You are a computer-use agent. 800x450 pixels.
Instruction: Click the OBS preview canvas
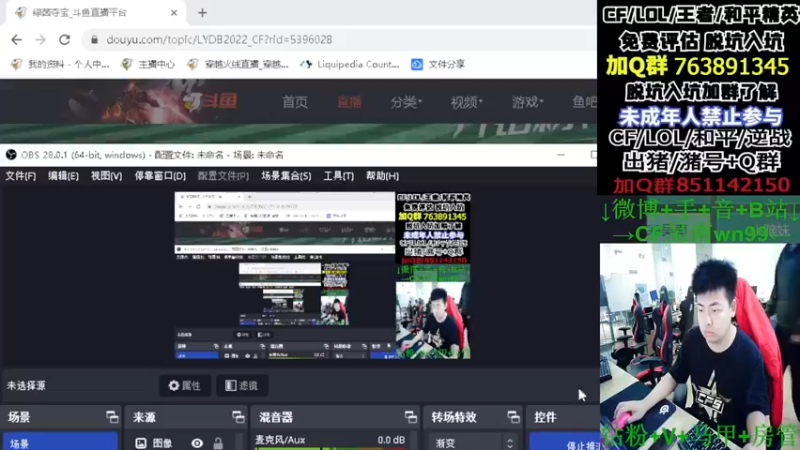[x=322, y=276]
